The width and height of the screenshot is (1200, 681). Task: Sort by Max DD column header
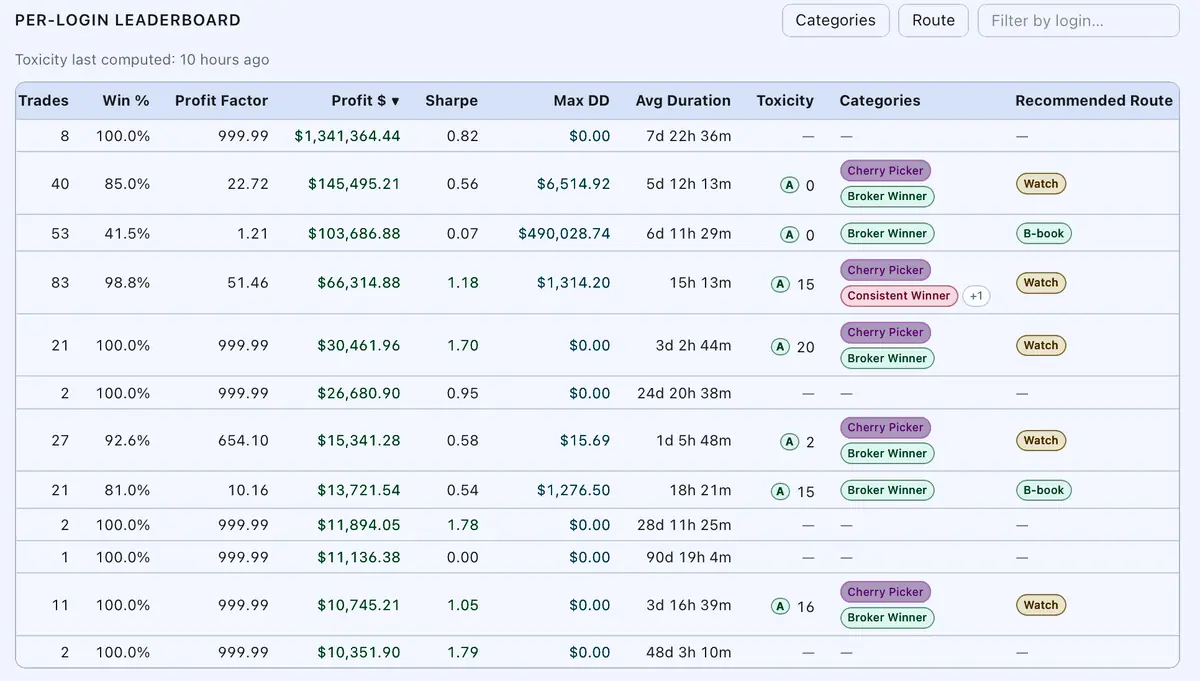(581, 100)
